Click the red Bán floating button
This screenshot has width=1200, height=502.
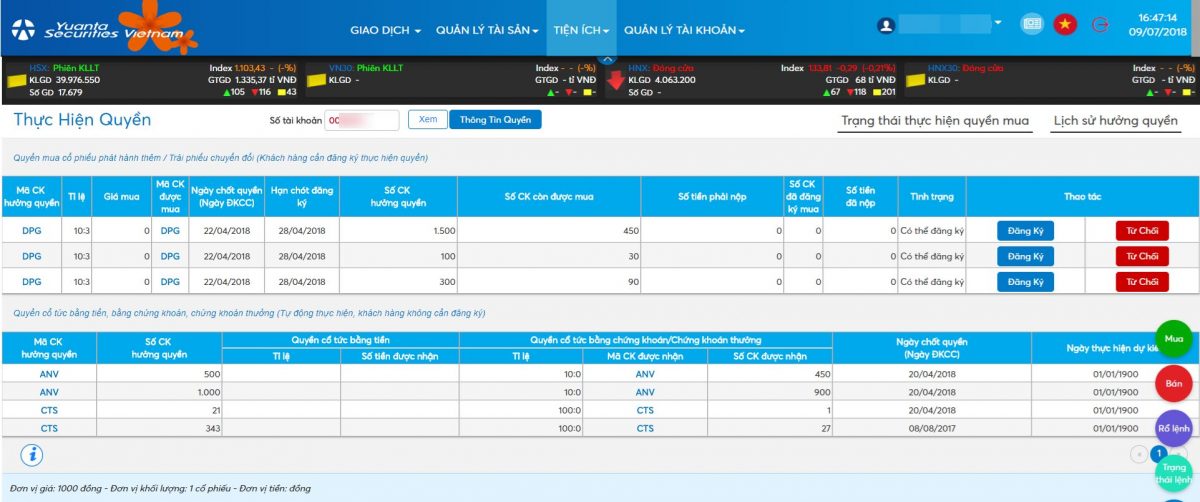(1174, 383)
